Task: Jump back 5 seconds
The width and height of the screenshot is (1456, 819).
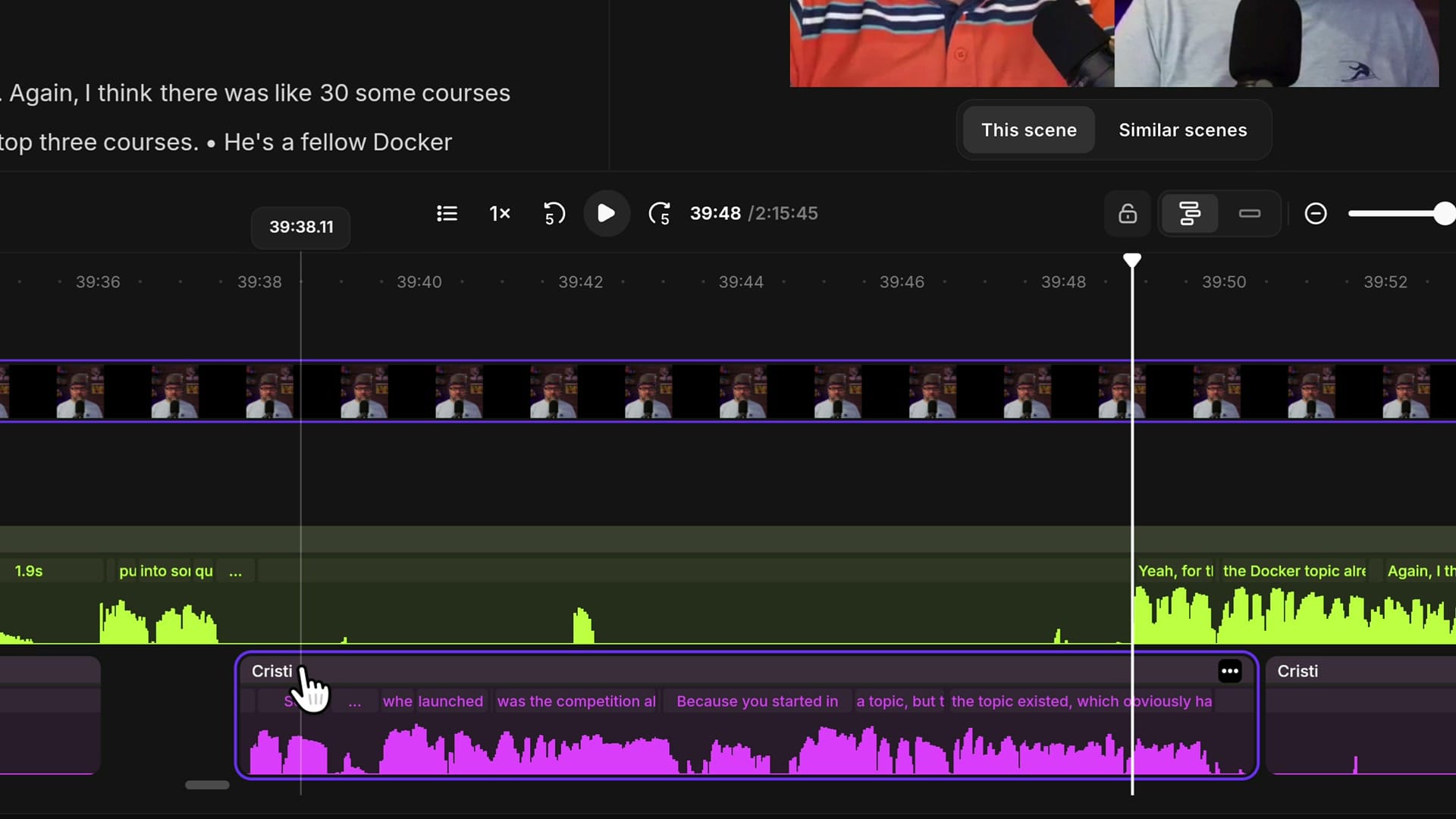Action: tap(554, 214)
